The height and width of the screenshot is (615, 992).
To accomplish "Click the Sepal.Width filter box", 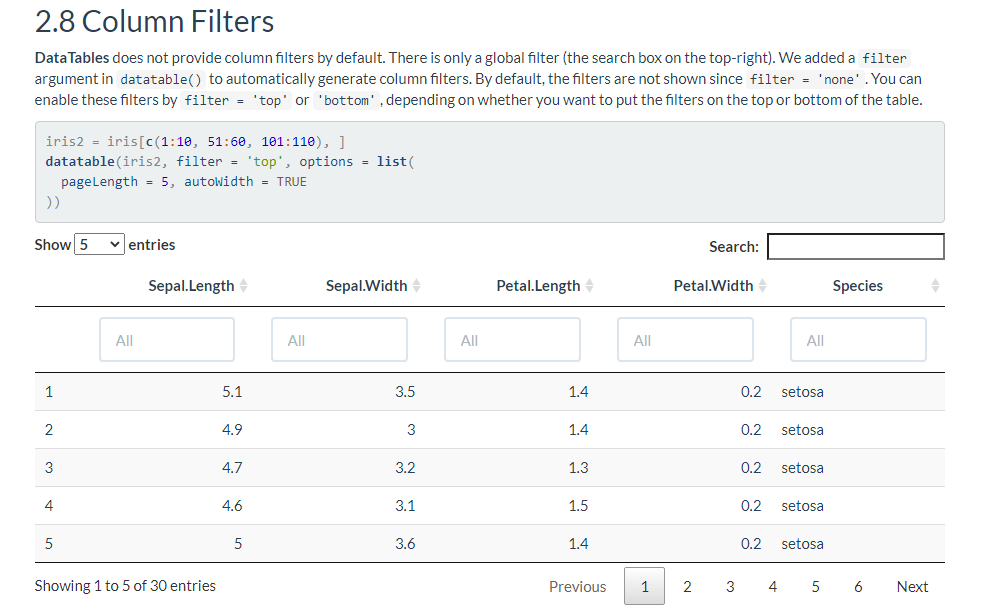I will tap(339, 340).
